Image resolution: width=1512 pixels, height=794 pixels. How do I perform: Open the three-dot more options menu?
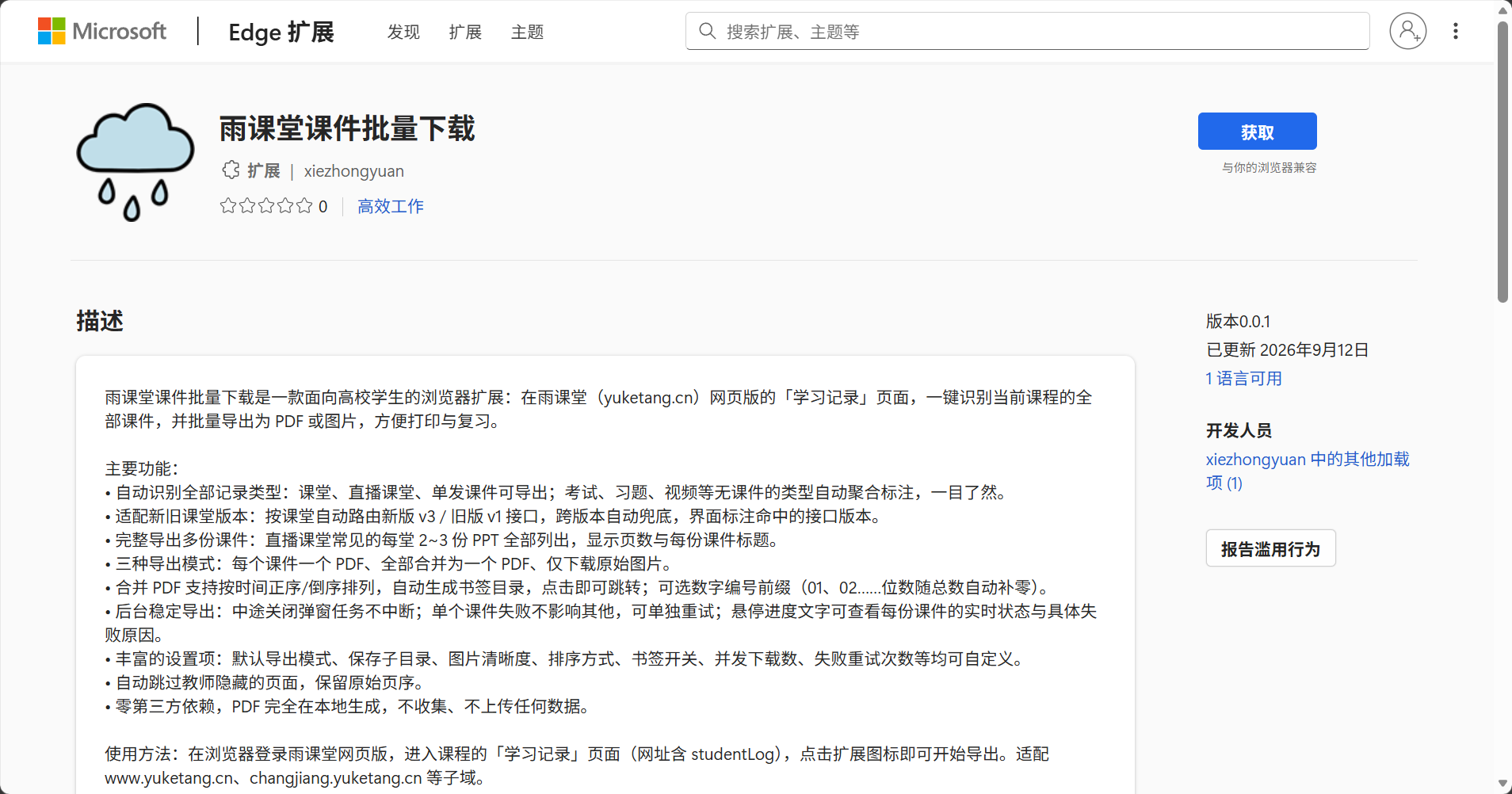(1455, 31)
